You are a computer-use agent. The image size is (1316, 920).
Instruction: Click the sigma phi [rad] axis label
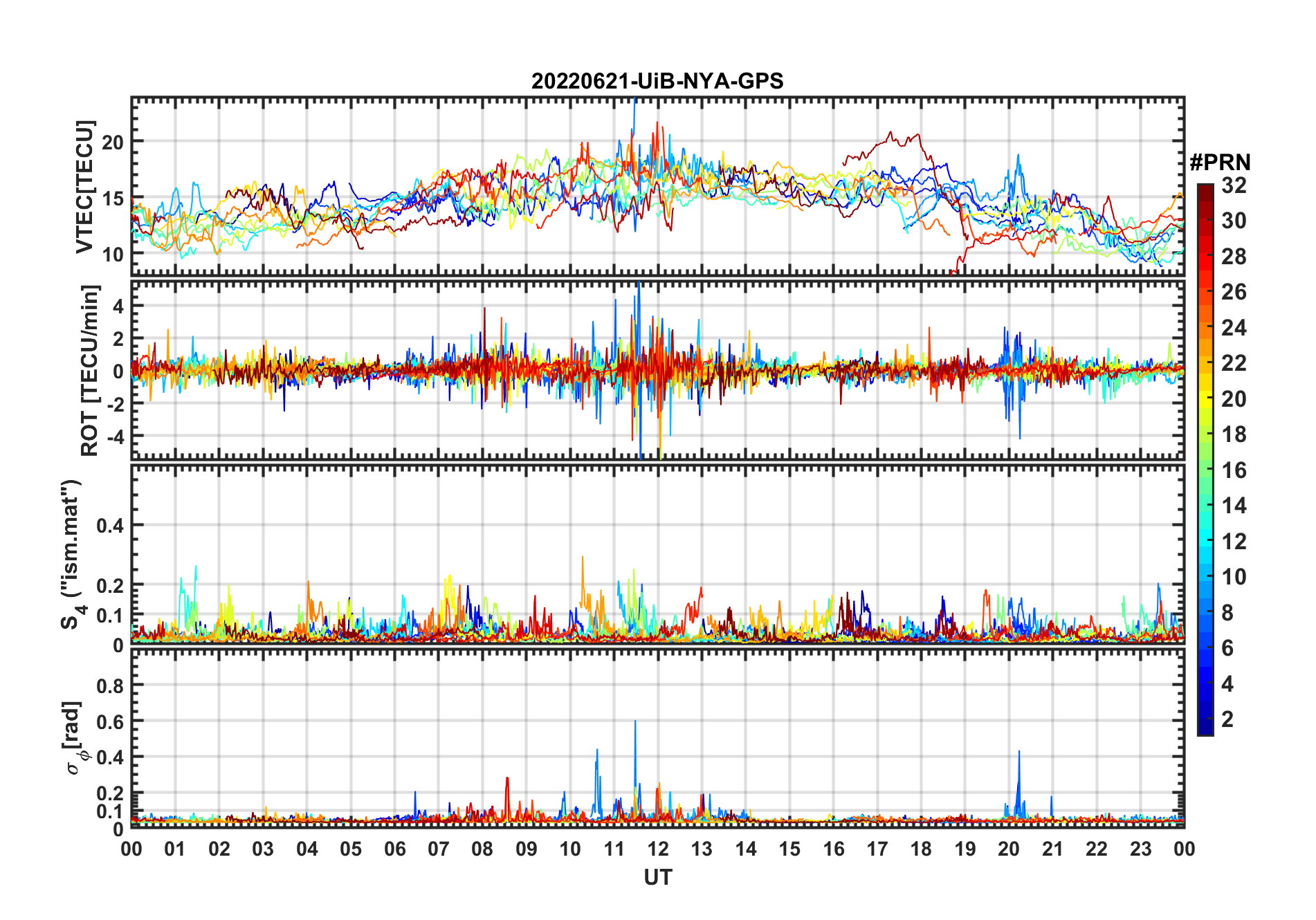pyautogui.click(x=75, y=737)
